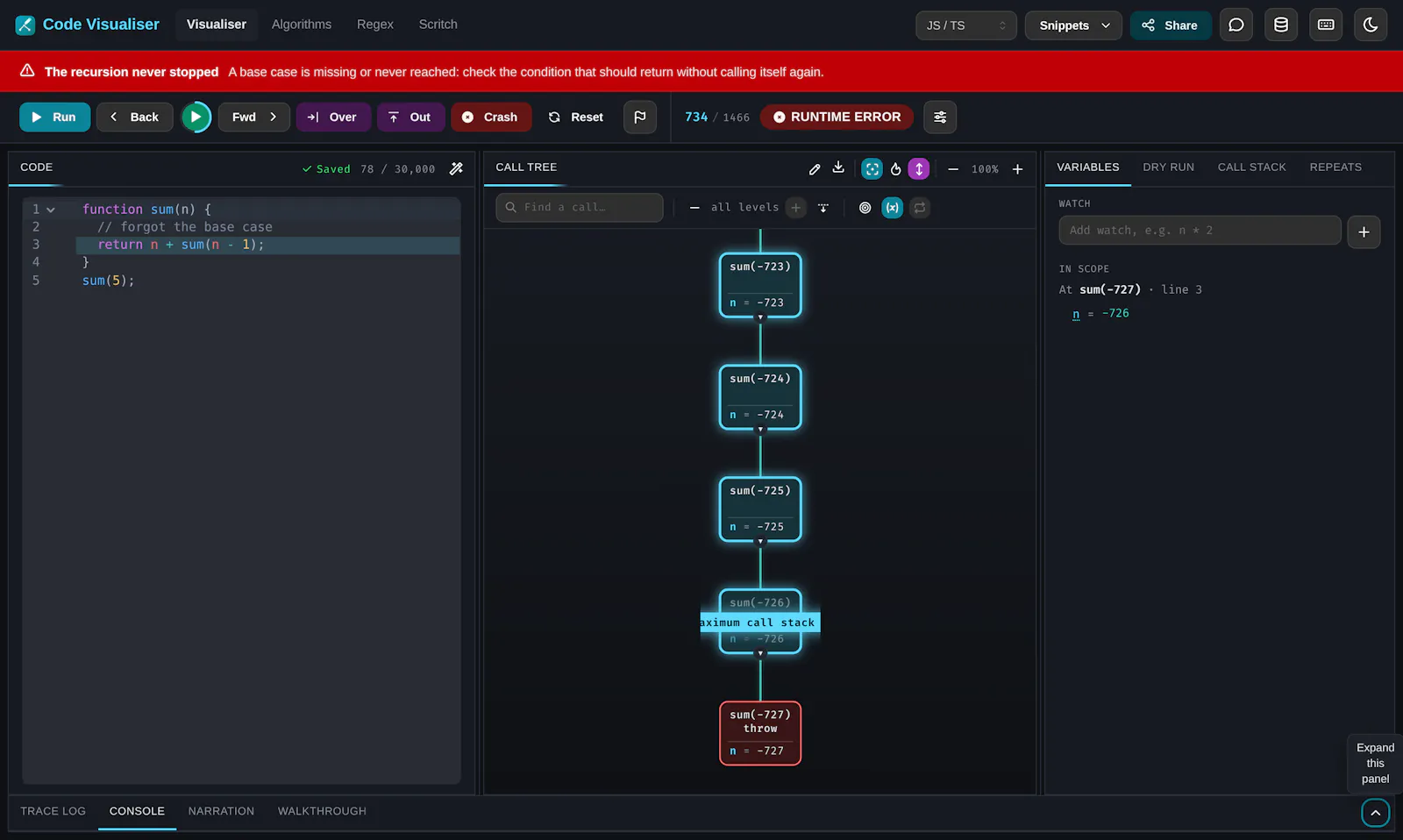This screenshot has height=840, width=1403.
Task: Click the pencil annotate icon in Call Tree
Action: pos(815,169)
